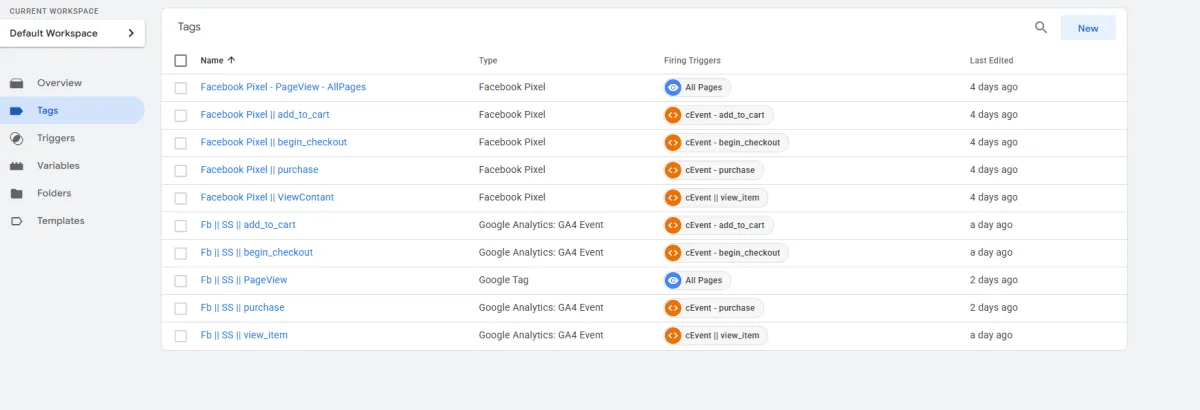The height and width of the screenshot is (410, 1200).
Task: Open the Facebook Pixel || add_to_cart tag
Action: (264, 115)
